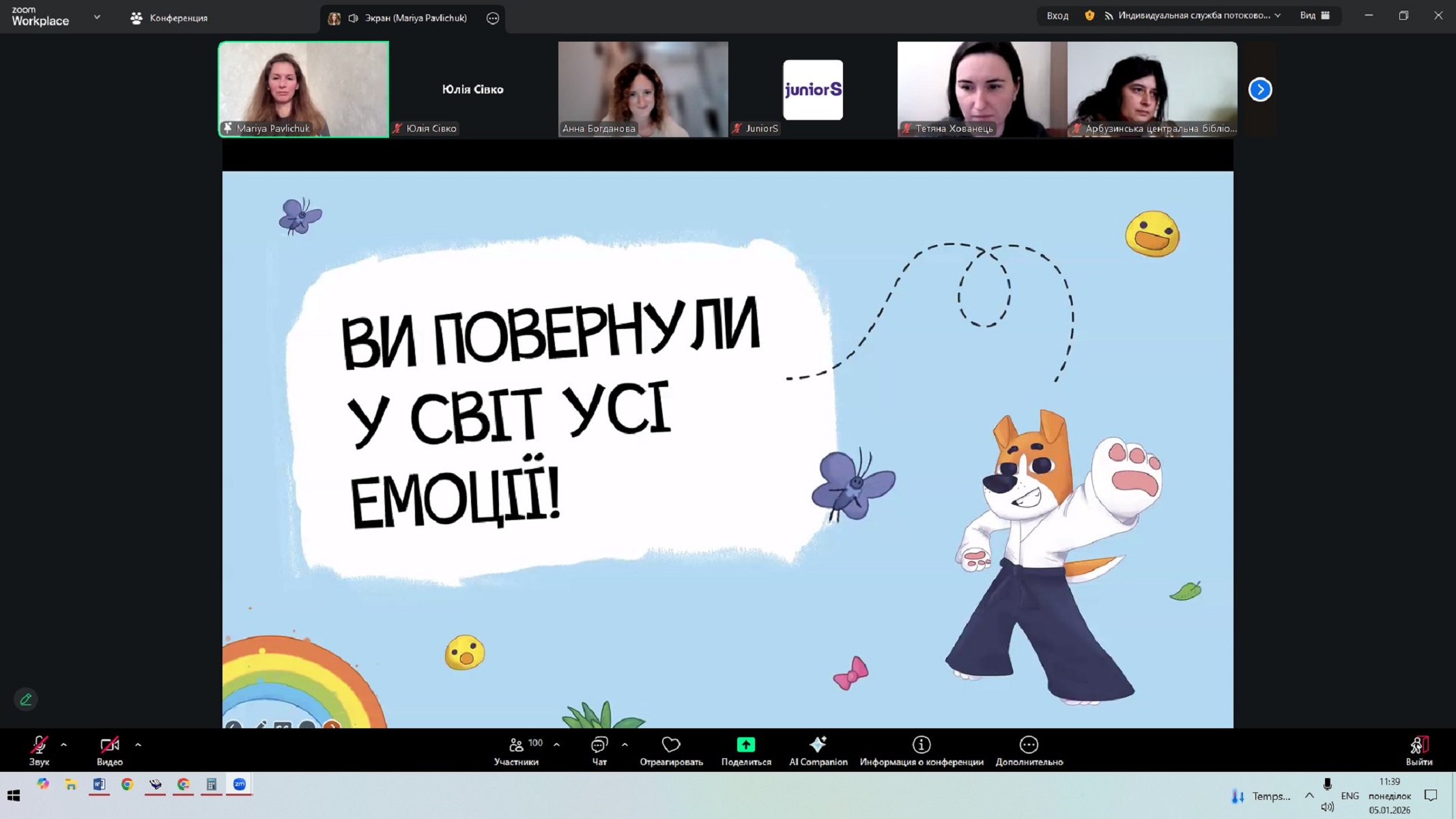Viewport: 1456px width, 819px height.
Task: Open Zoom Workplace dropdown chevron
Action: tap(97, 17)
